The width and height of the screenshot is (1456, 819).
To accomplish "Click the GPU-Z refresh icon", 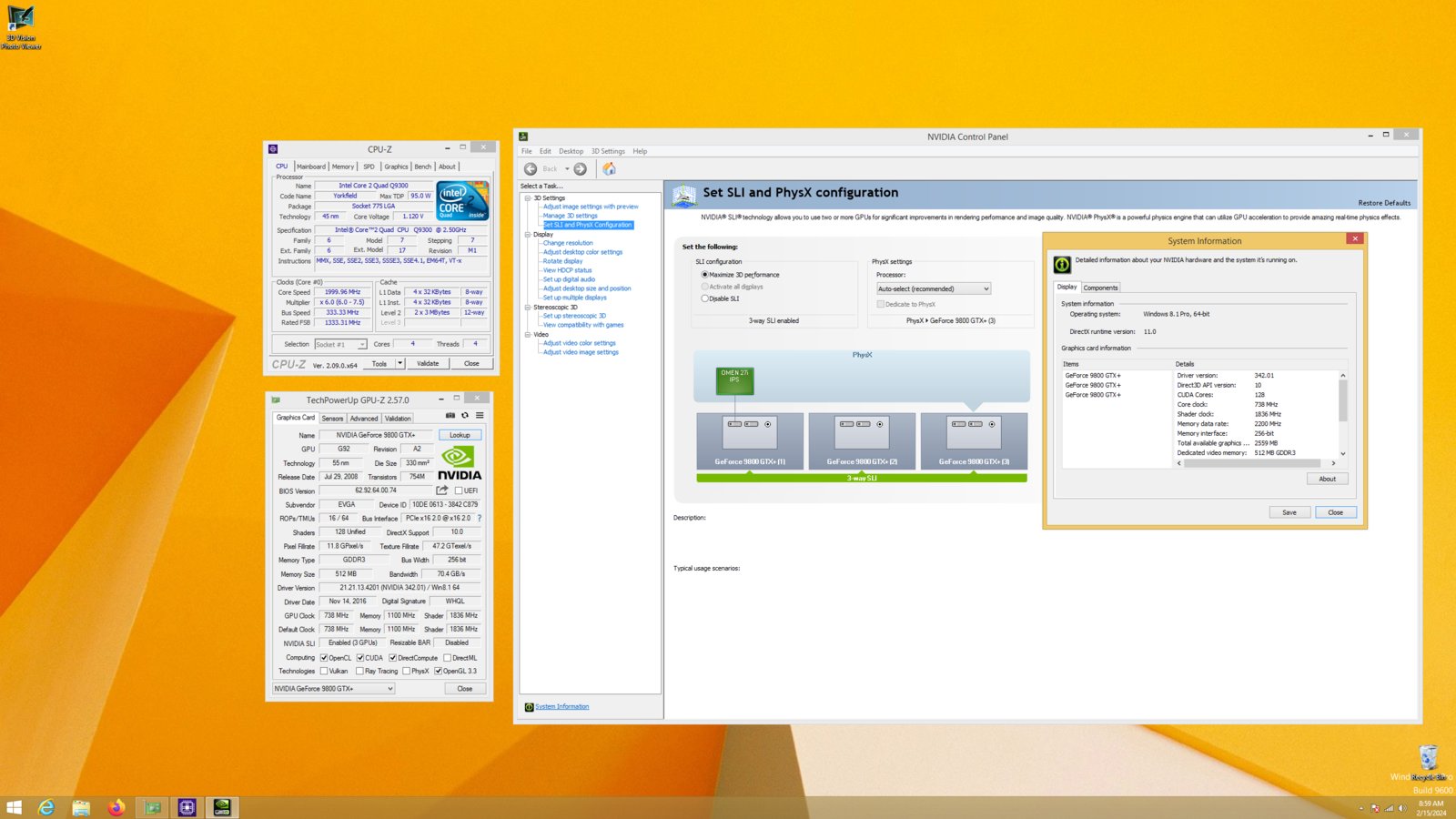I will tap(464, 415).
